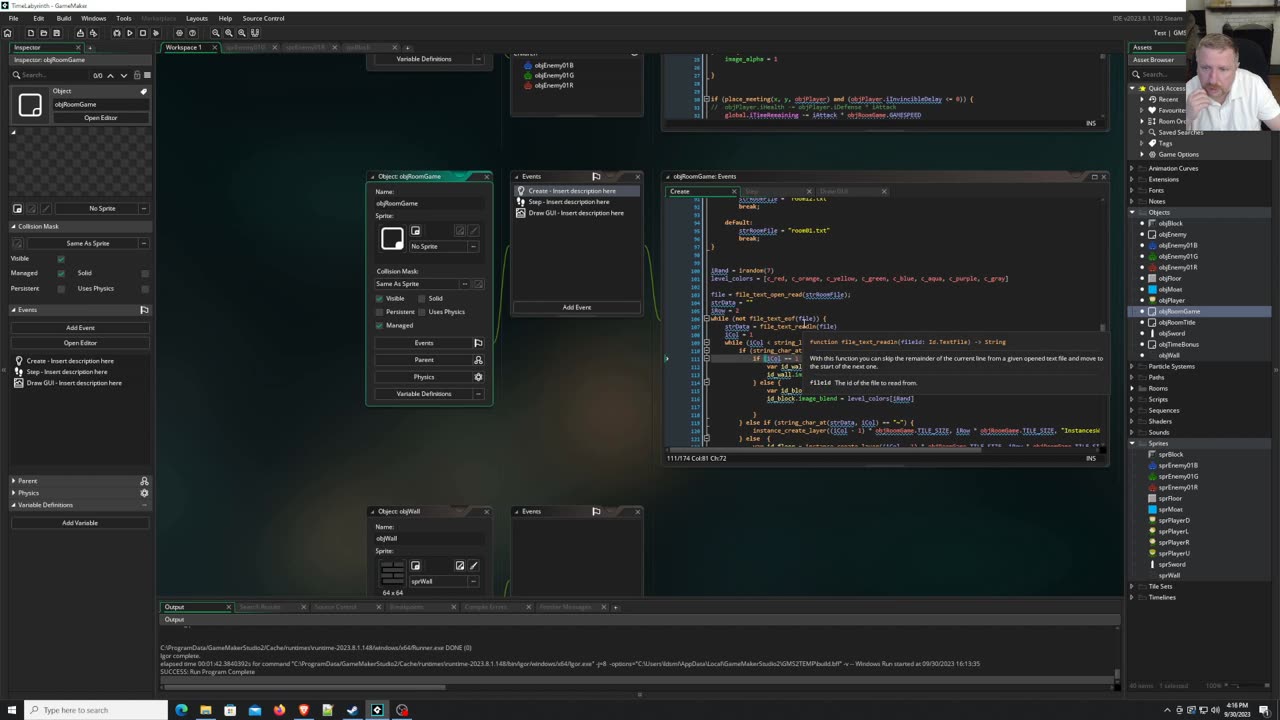Viewport: 1280px width, 720px height.
Task: Toggle the Managed checkbox in Inspector
Action: (61, 273)
